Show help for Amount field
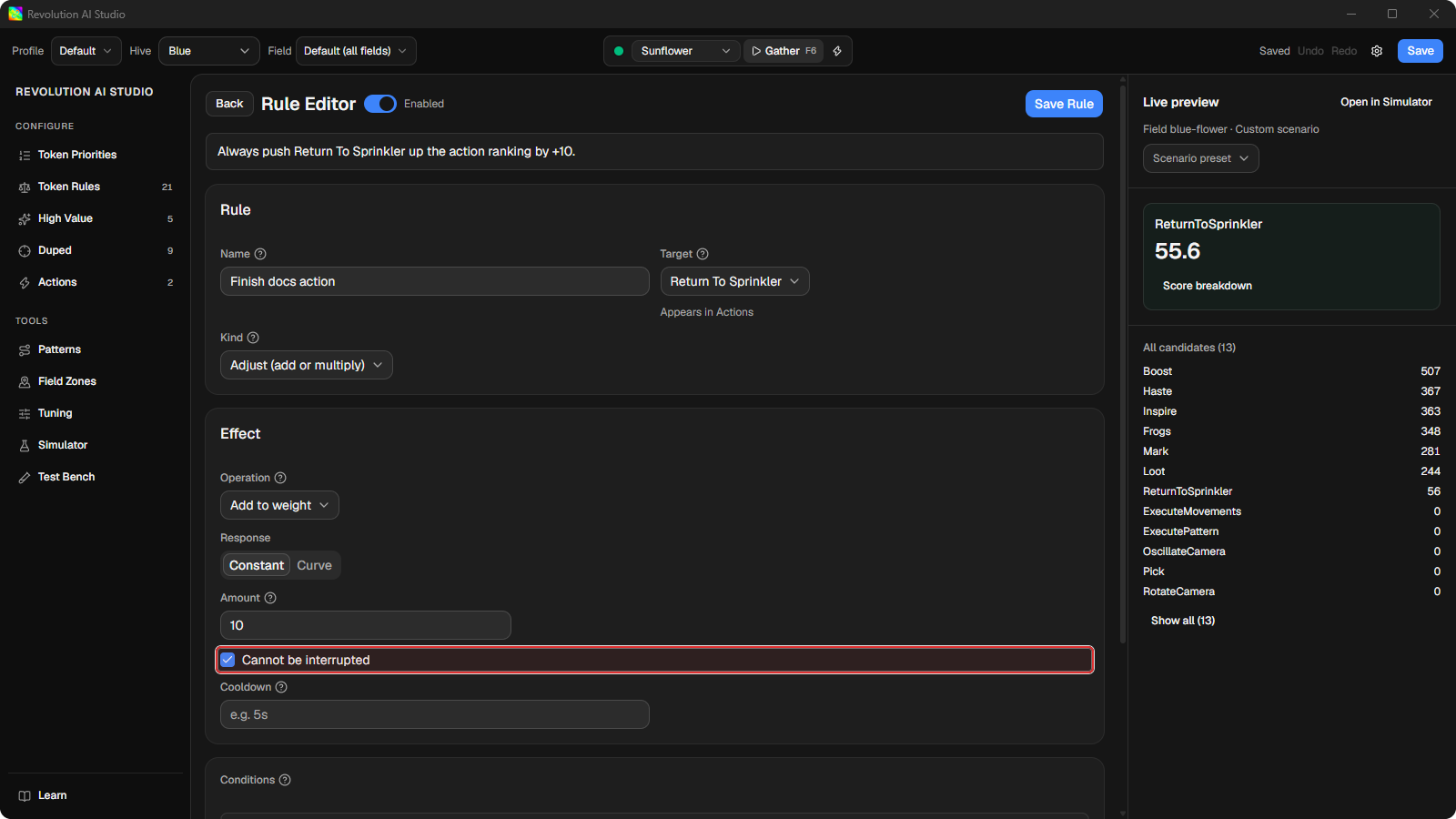This screenshot has height=819, width=1456. coord(270,598)
